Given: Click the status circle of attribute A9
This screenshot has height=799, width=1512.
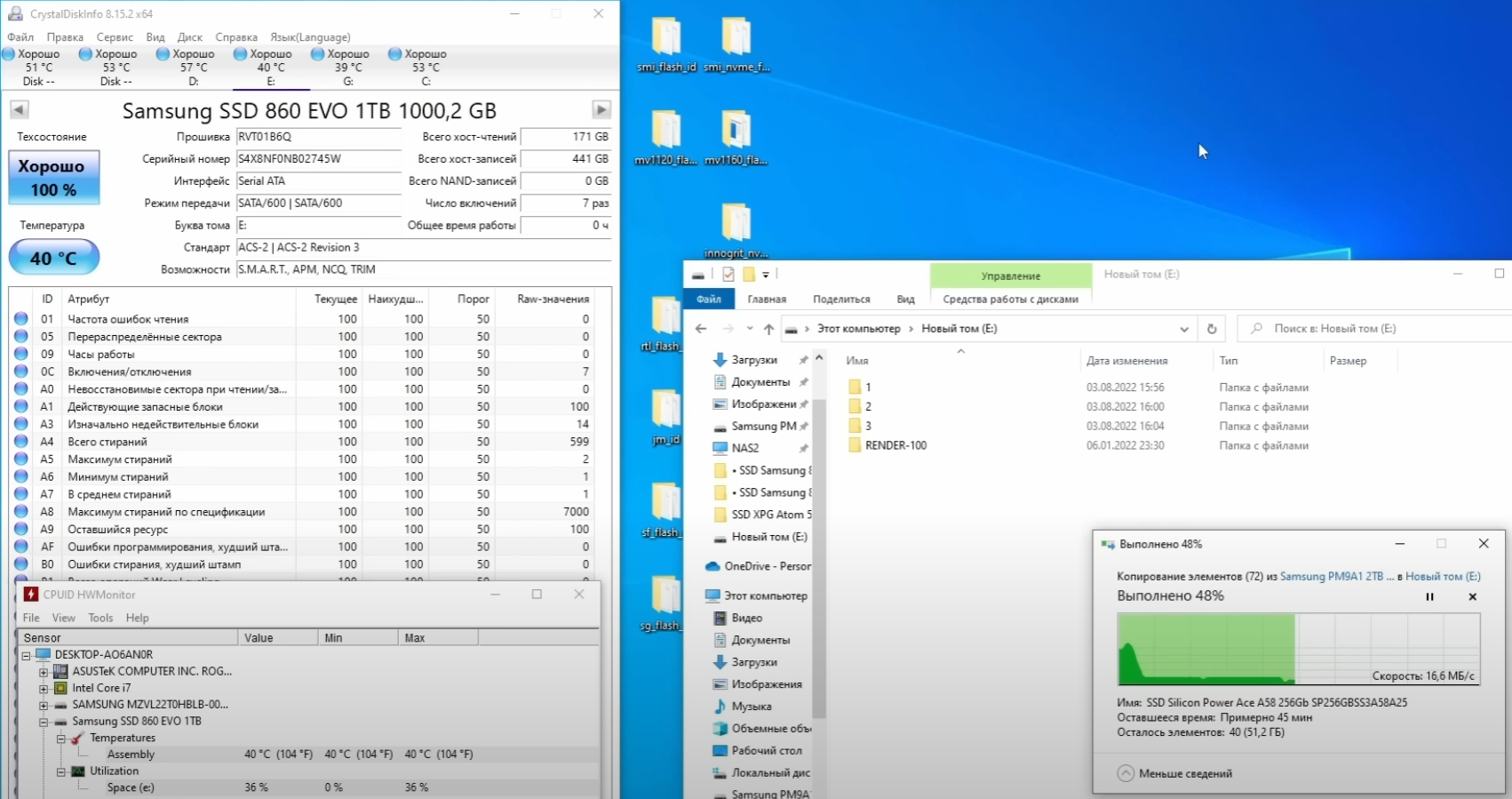Looking at the screenshot, I should pos(21,530).
